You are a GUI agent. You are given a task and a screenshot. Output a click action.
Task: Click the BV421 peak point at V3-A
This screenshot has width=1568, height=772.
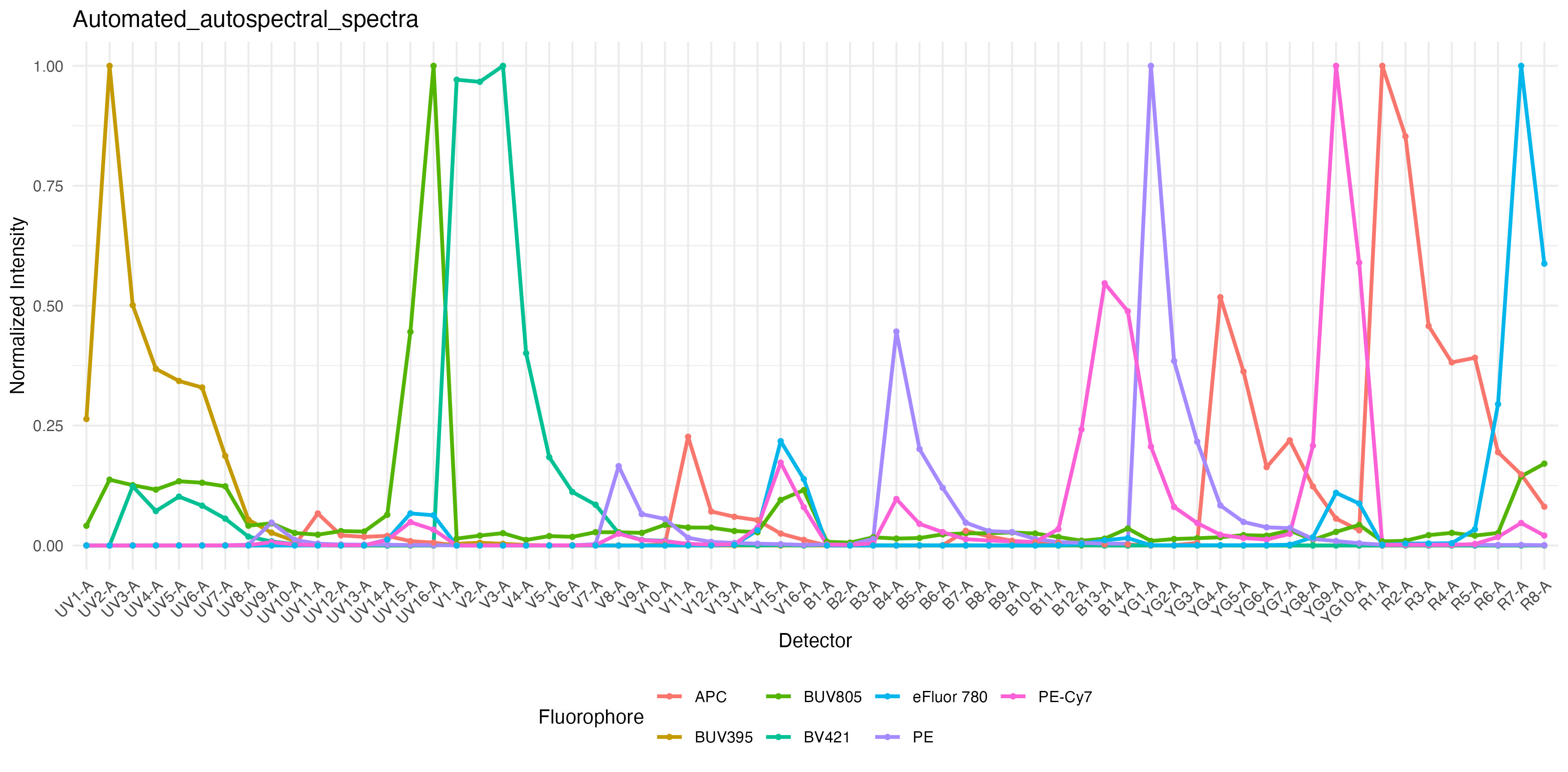click(503, 66)
